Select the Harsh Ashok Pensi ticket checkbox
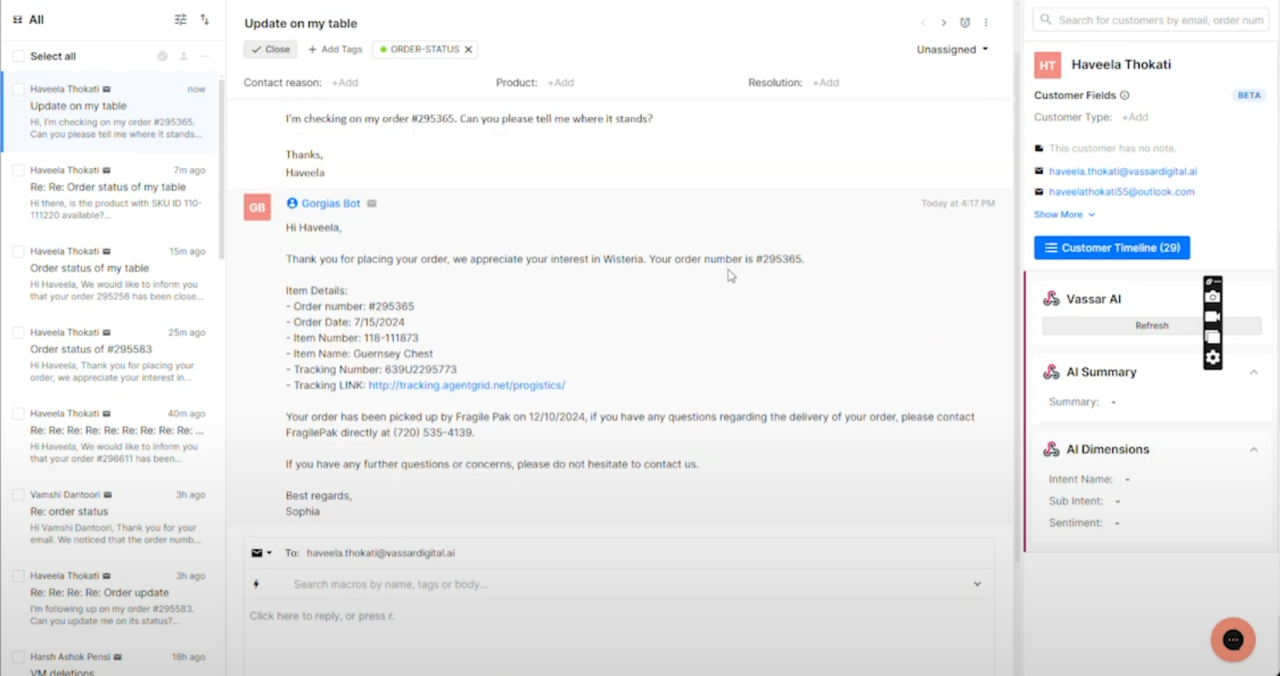The width and height of the screenshot is (1280, 676). (x=18, y=656)
